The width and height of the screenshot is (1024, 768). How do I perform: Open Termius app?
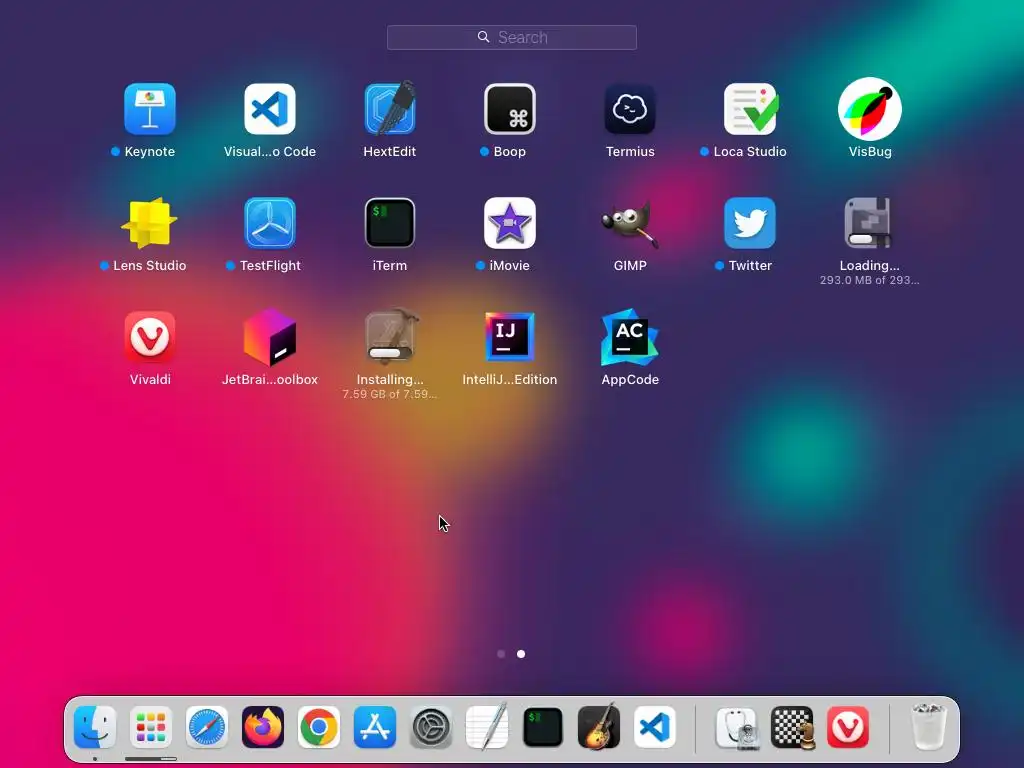tap(630, 109)
